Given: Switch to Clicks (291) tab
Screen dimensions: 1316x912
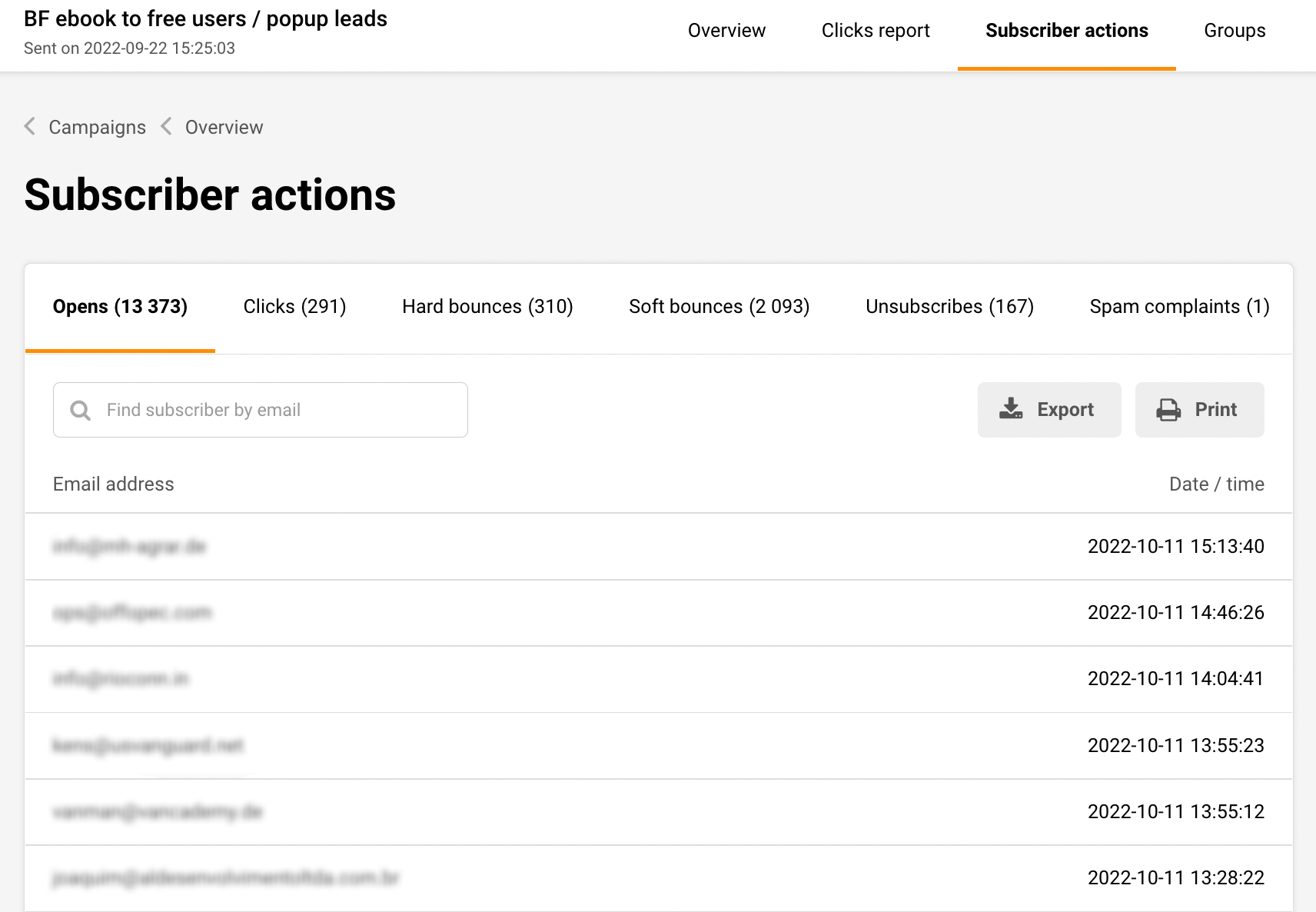Looking at the screenshot, I should [294, 307].
